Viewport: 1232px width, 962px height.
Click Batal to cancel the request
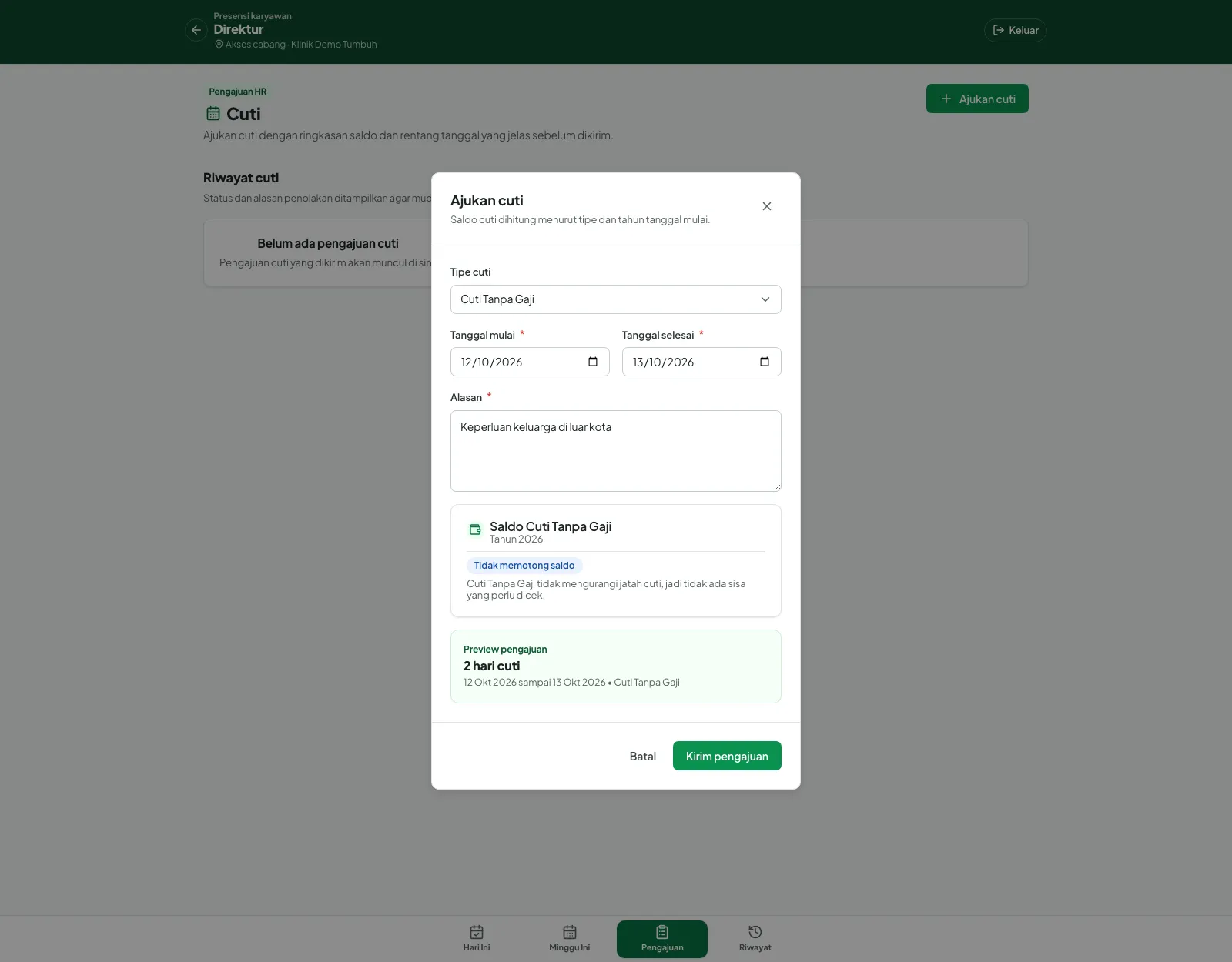642,756
